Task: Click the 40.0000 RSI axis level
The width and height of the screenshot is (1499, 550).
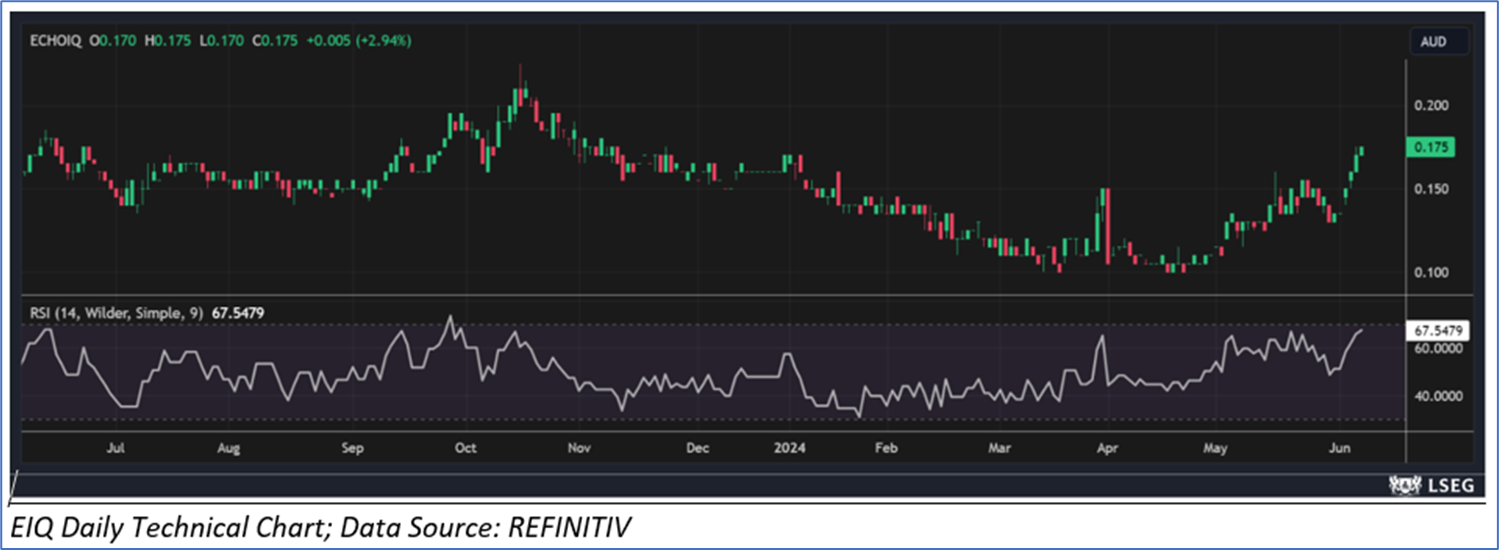Action: click(1436, 396)
